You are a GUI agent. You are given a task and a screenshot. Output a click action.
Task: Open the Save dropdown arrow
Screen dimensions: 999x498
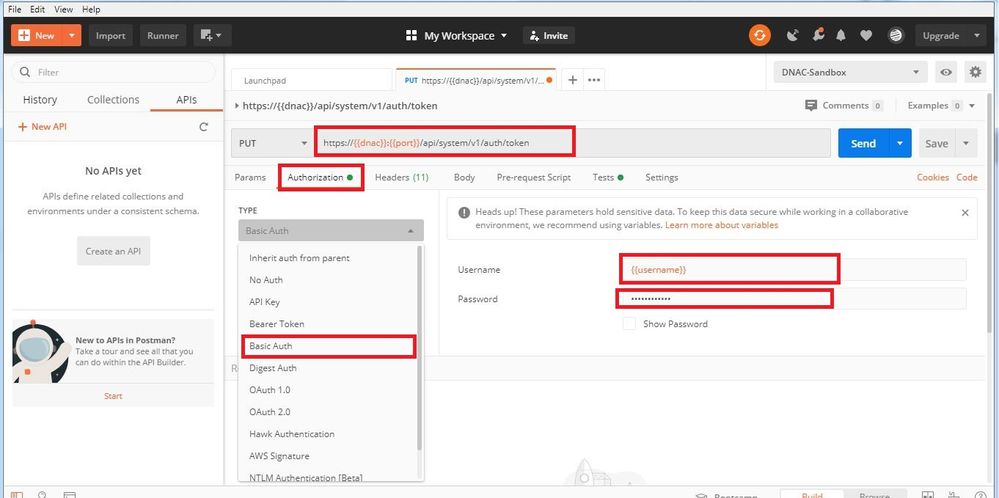(966, 143)
